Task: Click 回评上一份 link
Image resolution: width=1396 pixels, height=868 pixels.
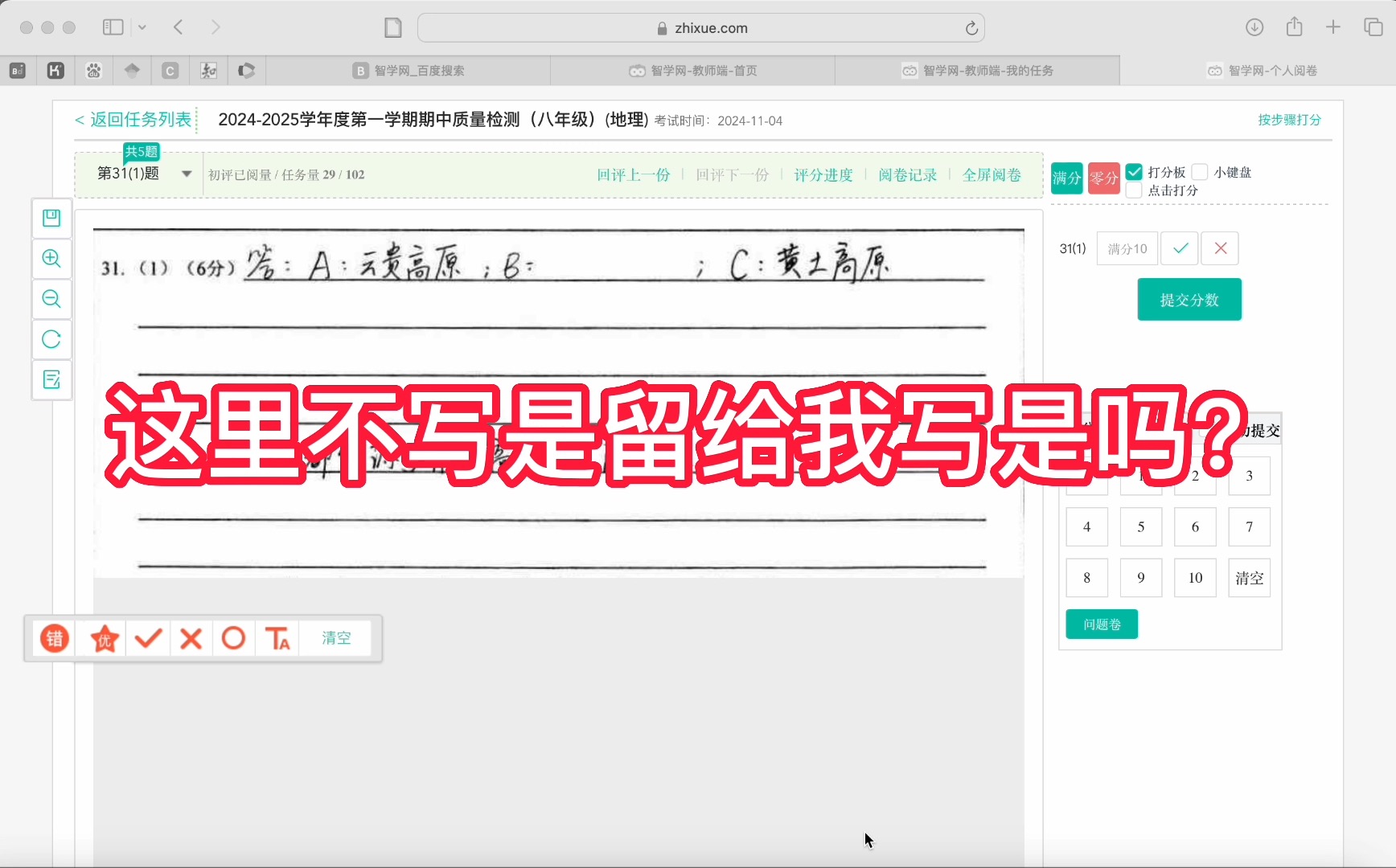Action: click(634, 175)
